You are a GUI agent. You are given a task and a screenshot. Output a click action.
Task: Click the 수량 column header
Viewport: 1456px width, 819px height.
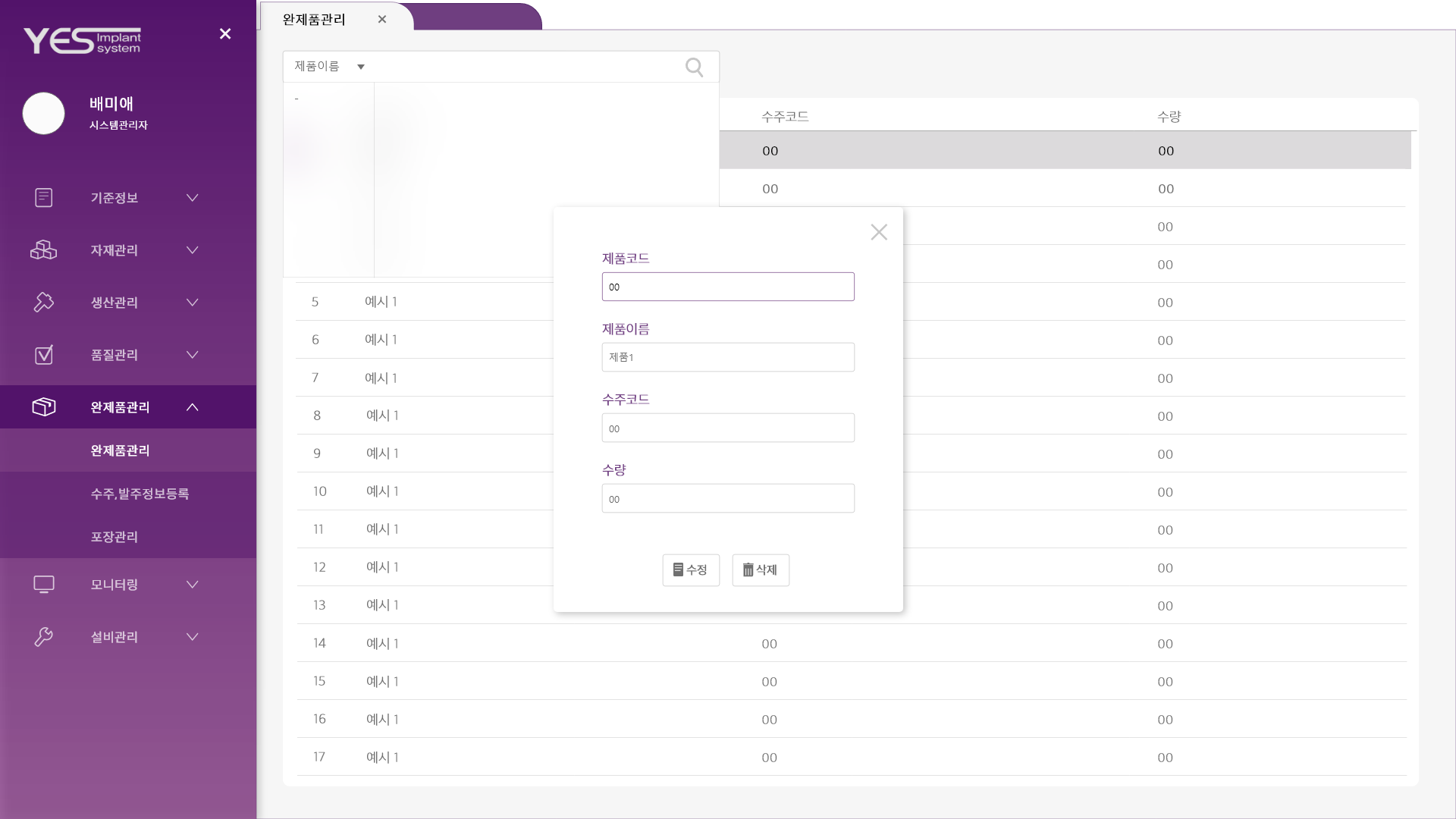(1169, 117)
